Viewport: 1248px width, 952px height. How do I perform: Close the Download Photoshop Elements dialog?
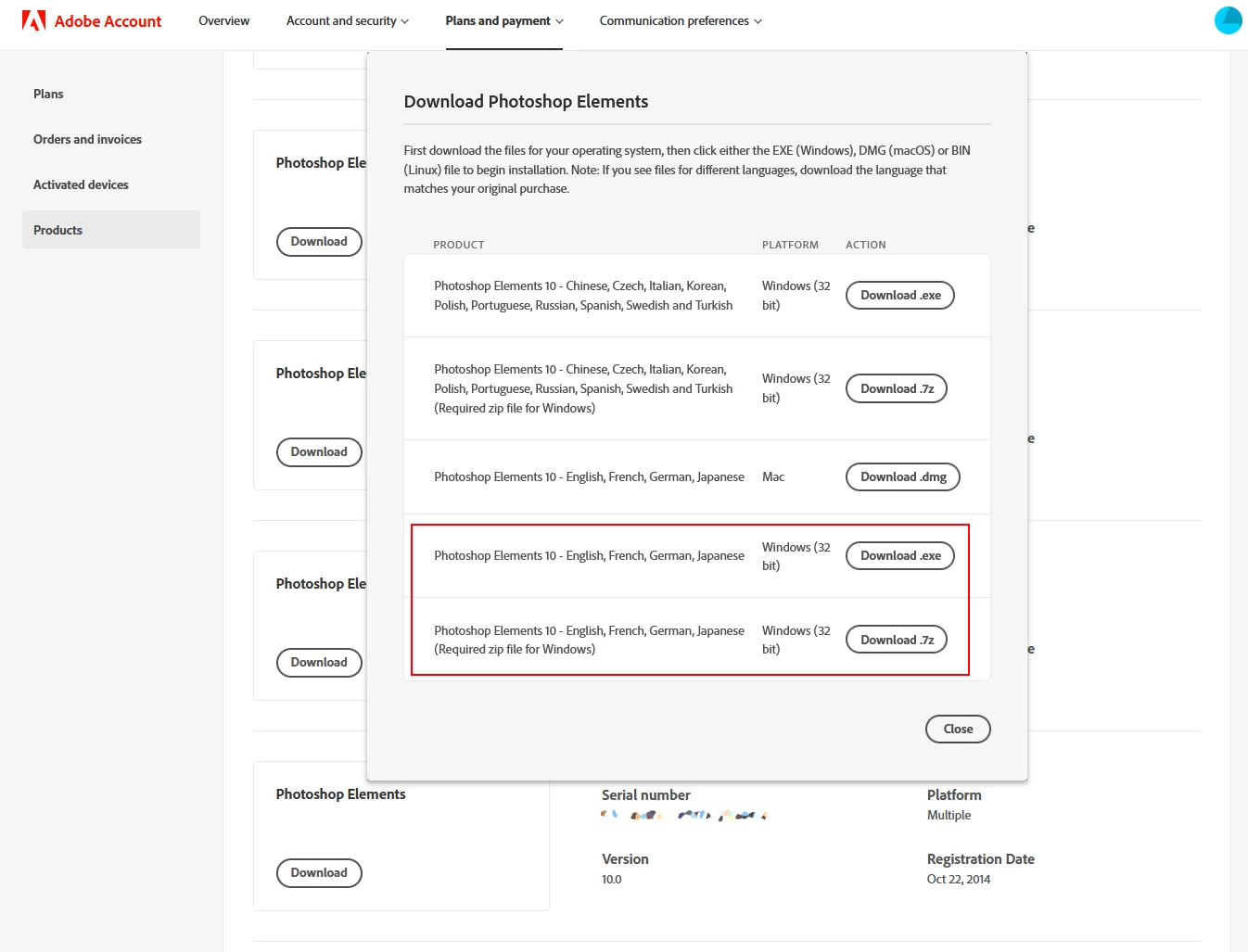(x=958, y=730)
